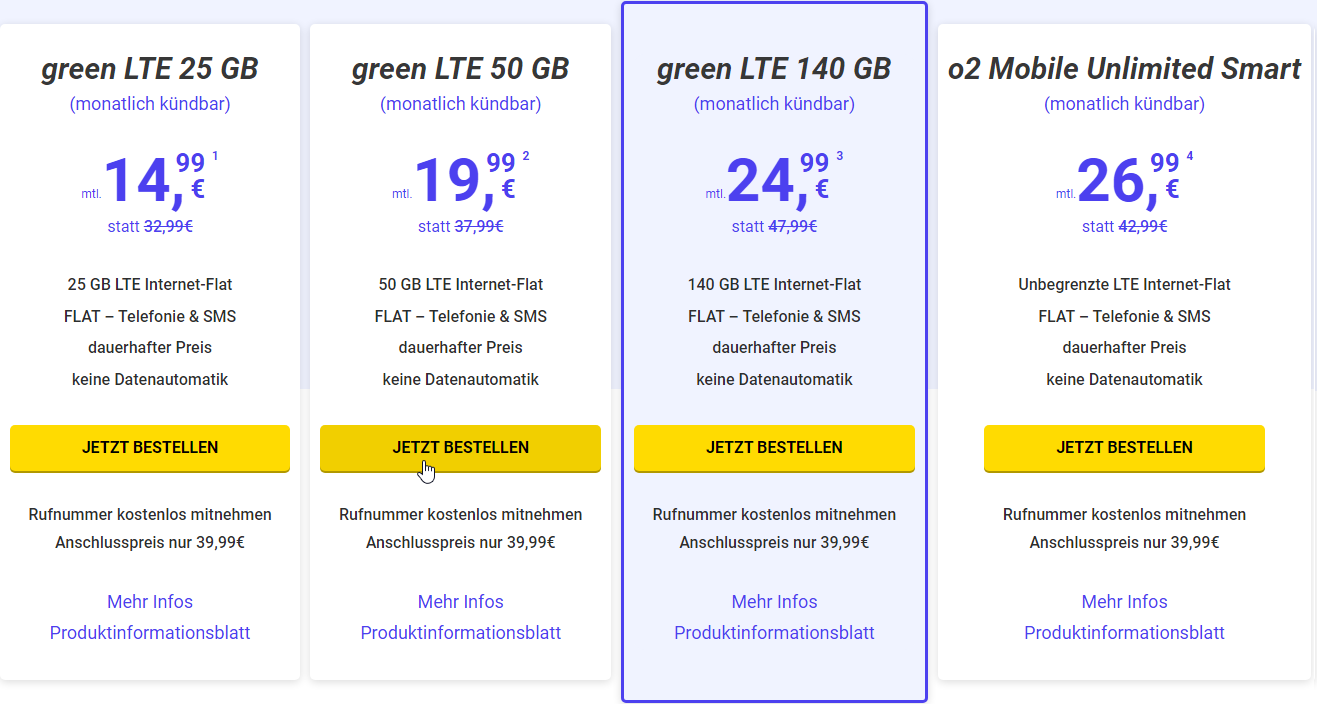1317x704 pixels.
Task: Open Mehr Infos for o2 Mobile Unlimited Smart
Action: pyautogui.click(x=1124, y=601)
